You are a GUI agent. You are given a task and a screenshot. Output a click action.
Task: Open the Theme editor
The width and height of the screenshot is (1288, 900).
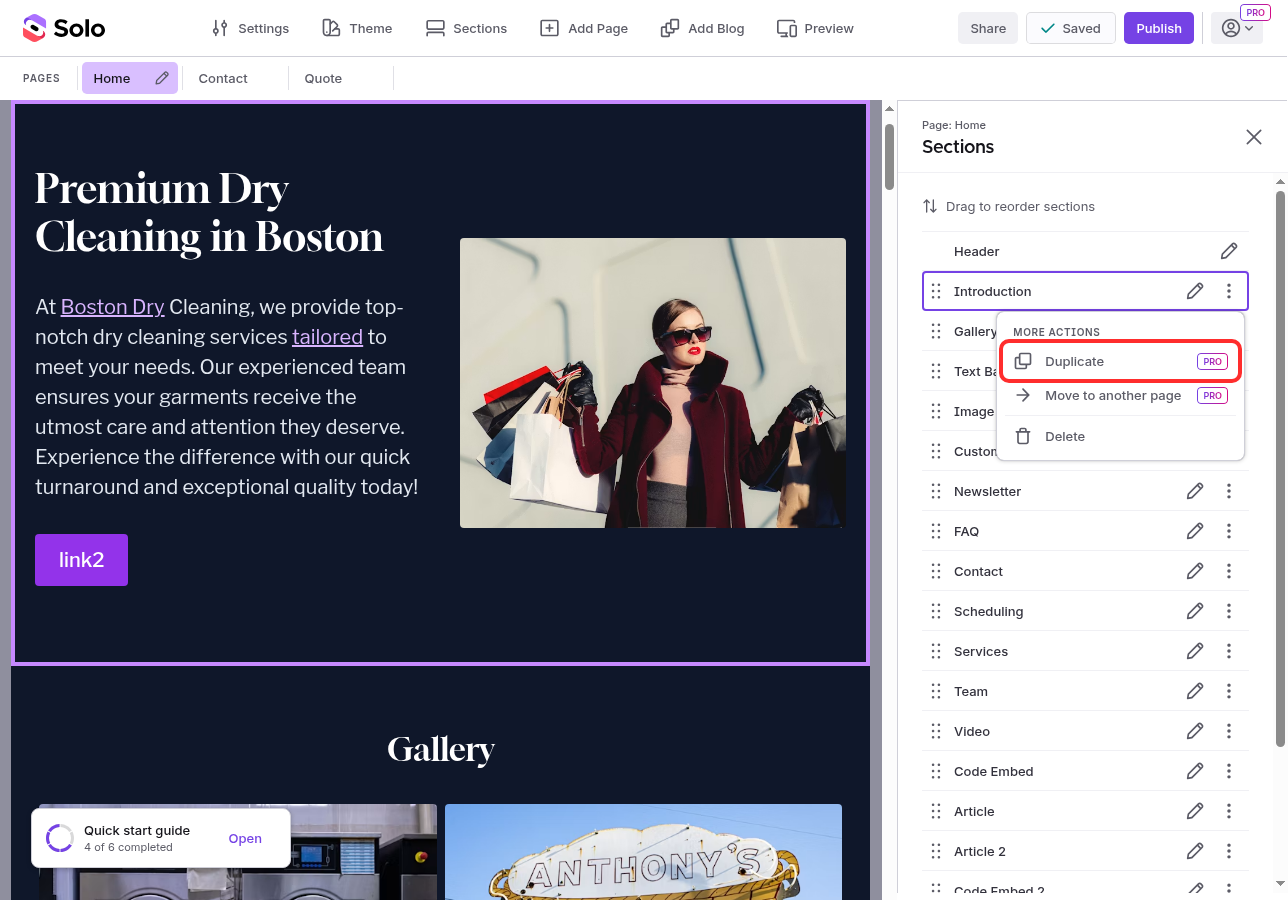(357, 28)
